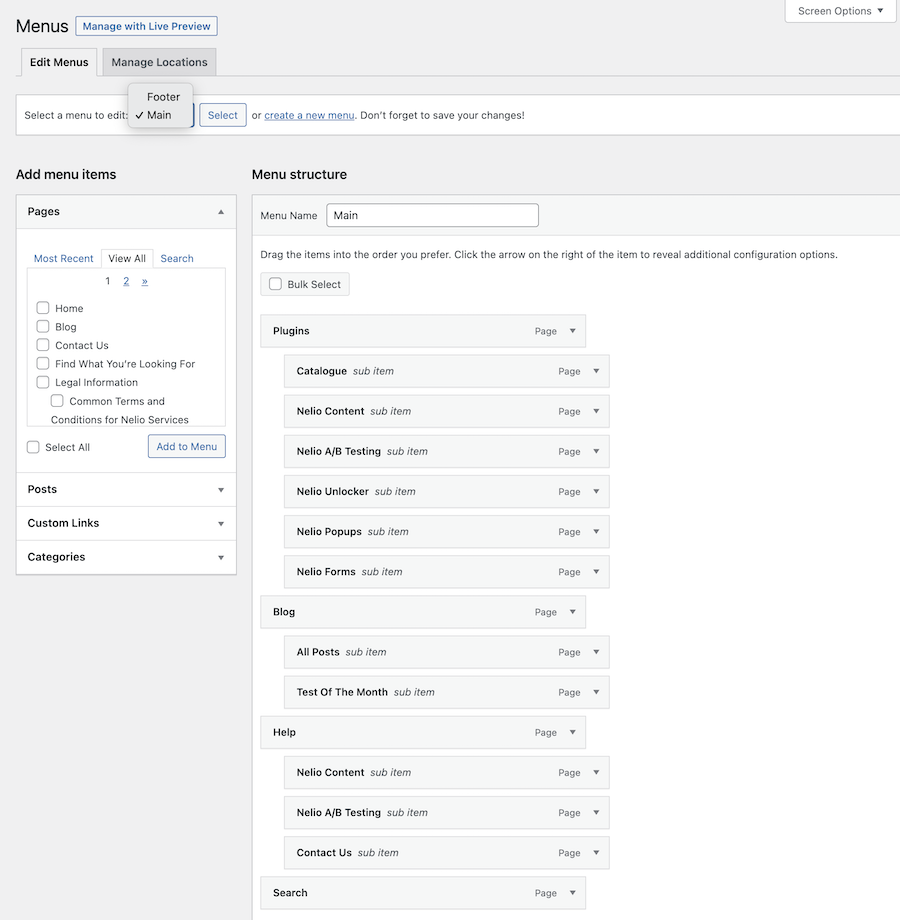Expand Nelio Forms sub item options
The width and height of the screenshot is (900, 920).
click(596, 571)
